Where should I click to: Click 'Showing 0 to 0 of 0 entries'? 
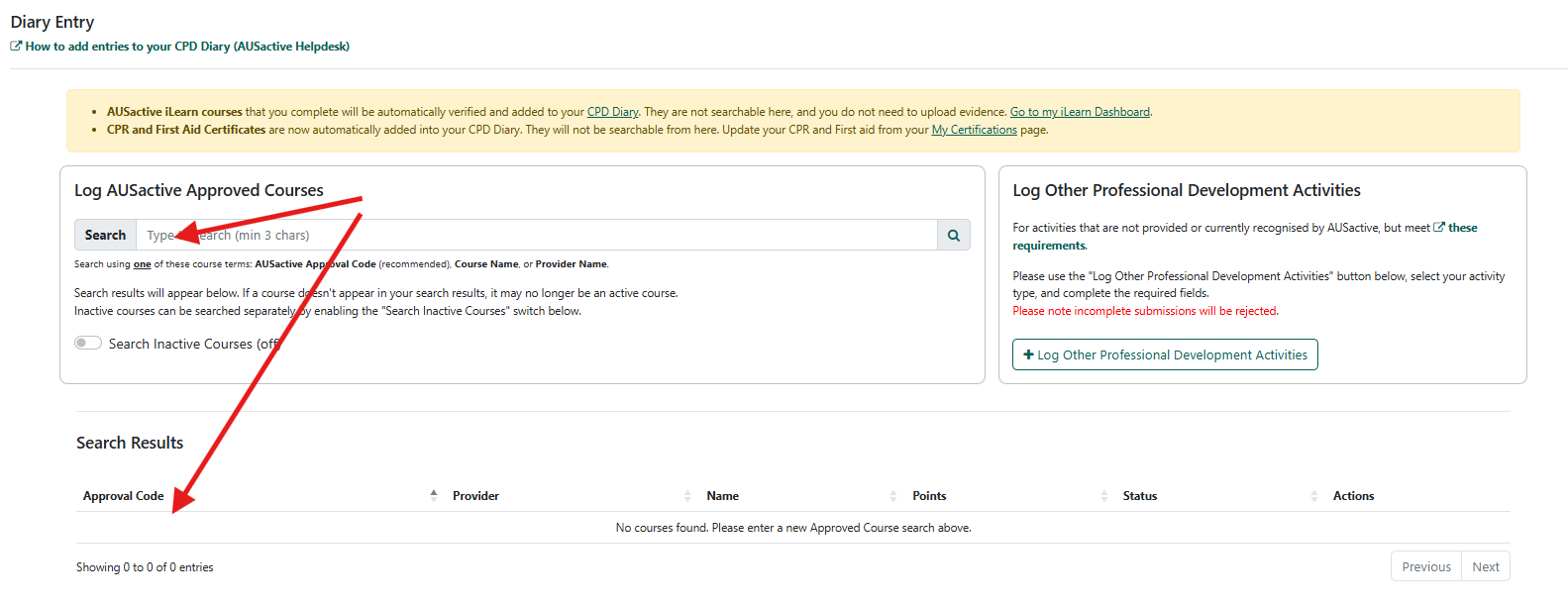pos(145,567)
